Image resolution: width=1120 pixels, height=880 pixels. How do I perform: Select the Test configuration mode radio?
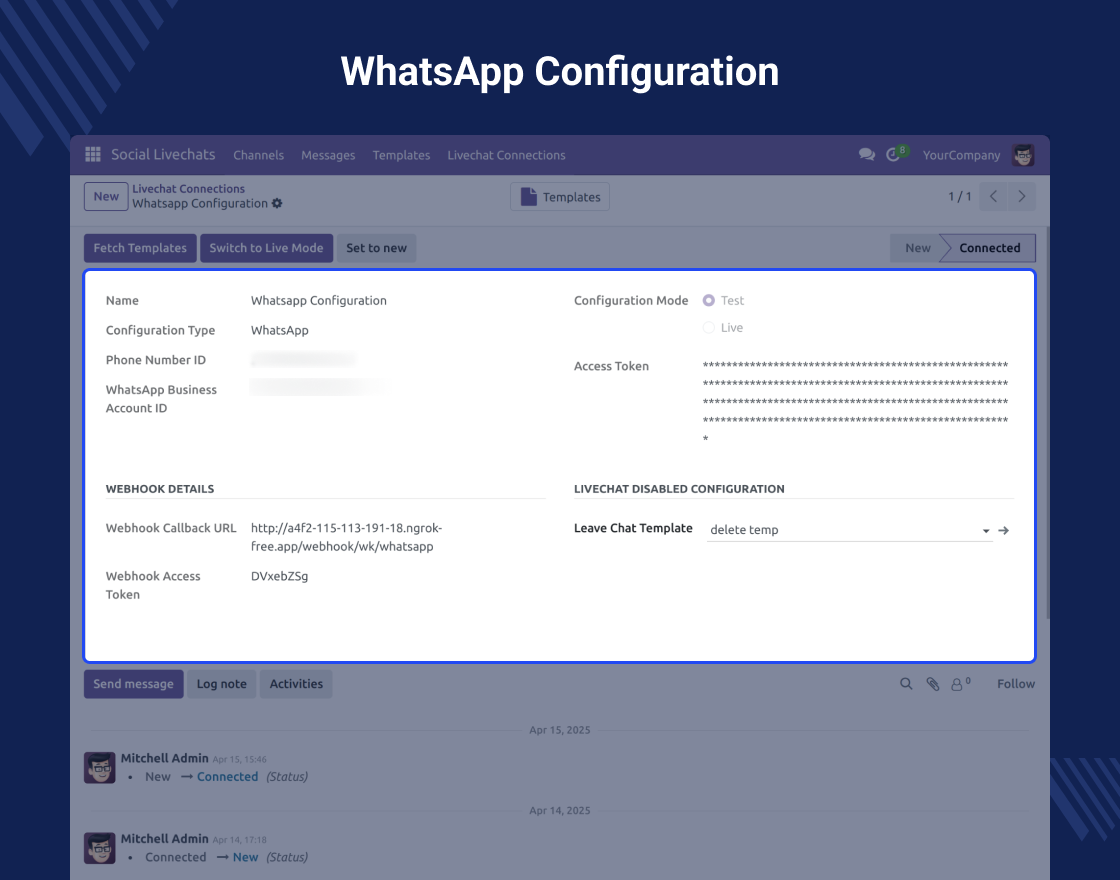pos(709,300)
